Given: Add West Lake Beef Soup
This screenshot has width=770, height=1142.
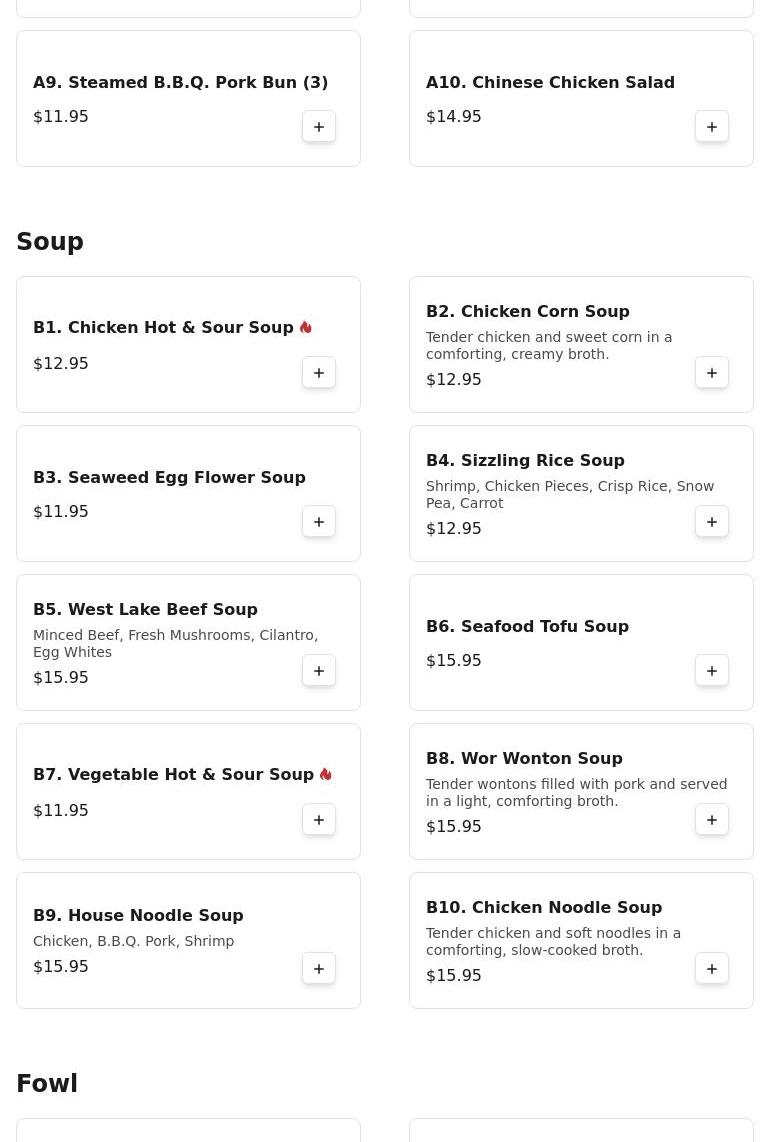Looking at the screenshot, I should (x=319, y=671).
